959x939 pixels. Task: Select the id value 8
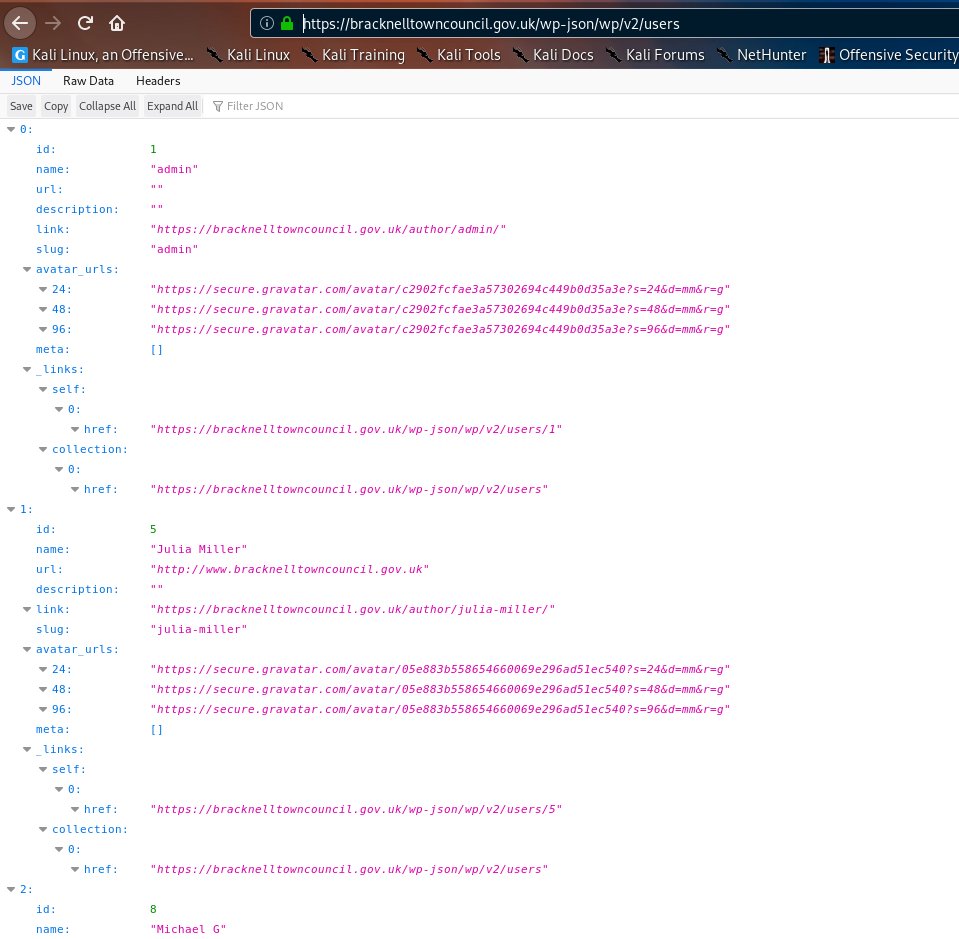tap(153, 909)
